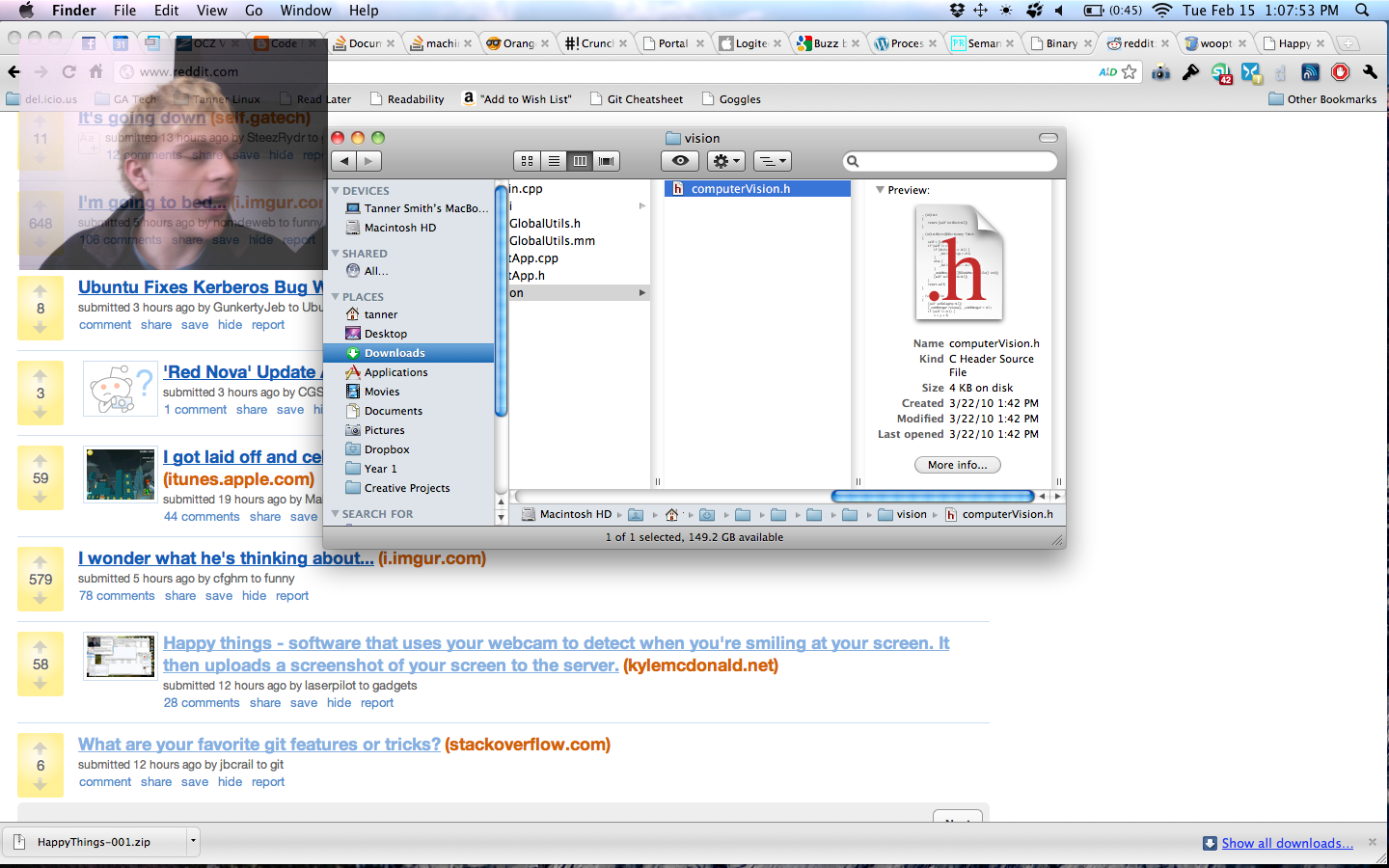This screenshot has height=868, width=1389.
Task: Collapse the DEVICES sidebar section
Action: pos(336,191)
